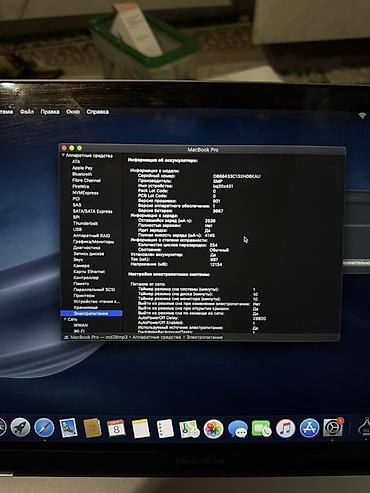Select Fibre Channel in the sidebar
Image resolution: width=370 pixels, height=493 pixels.
(86, 180)
